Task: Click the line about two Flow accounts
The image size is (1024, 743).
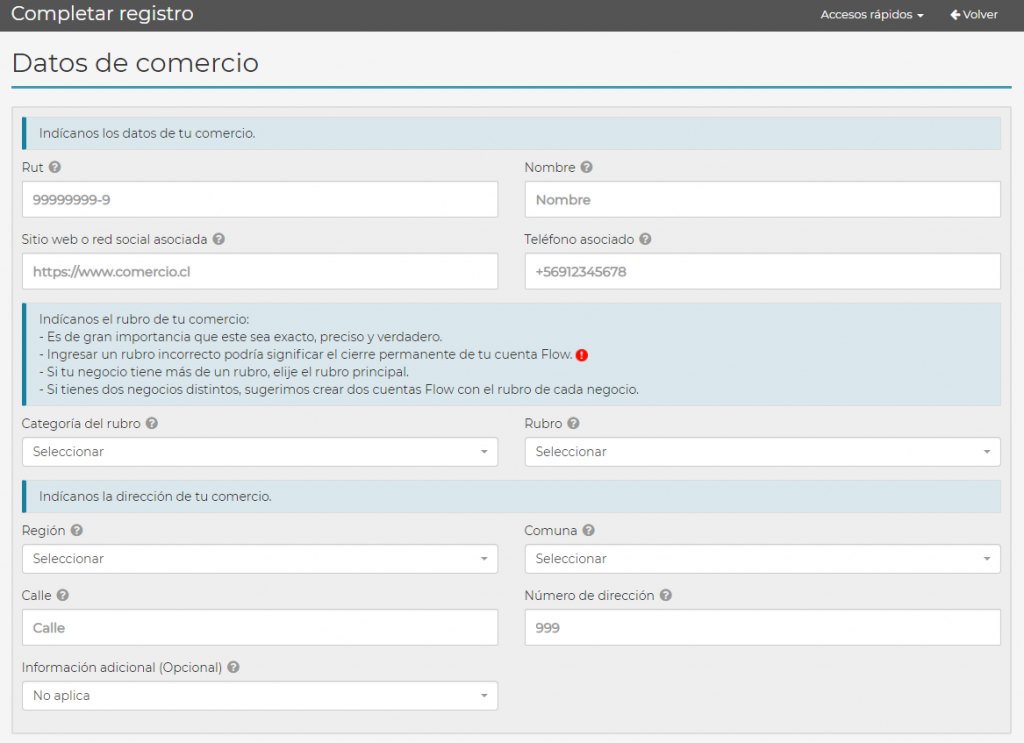Action: tap(339, 390)
